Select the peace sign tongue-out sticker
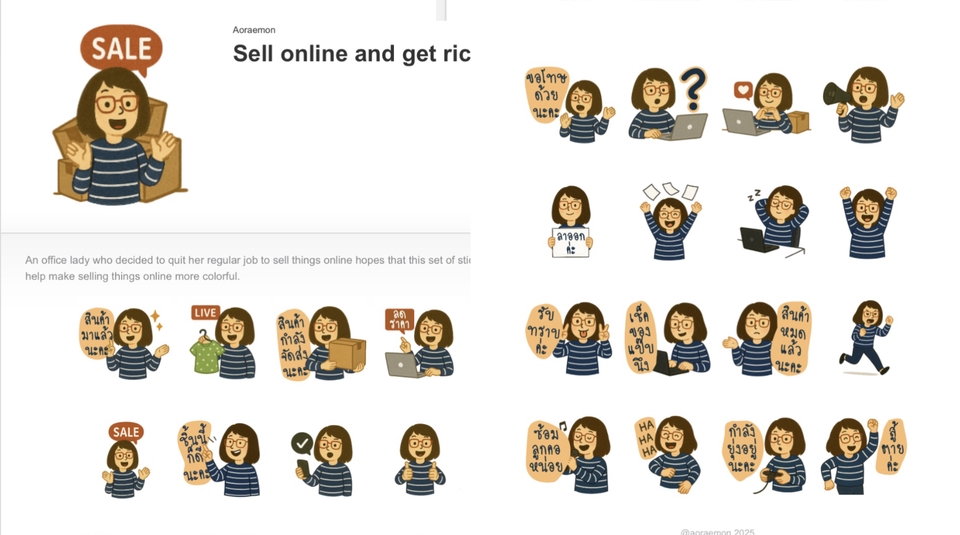 click(569, 338)
